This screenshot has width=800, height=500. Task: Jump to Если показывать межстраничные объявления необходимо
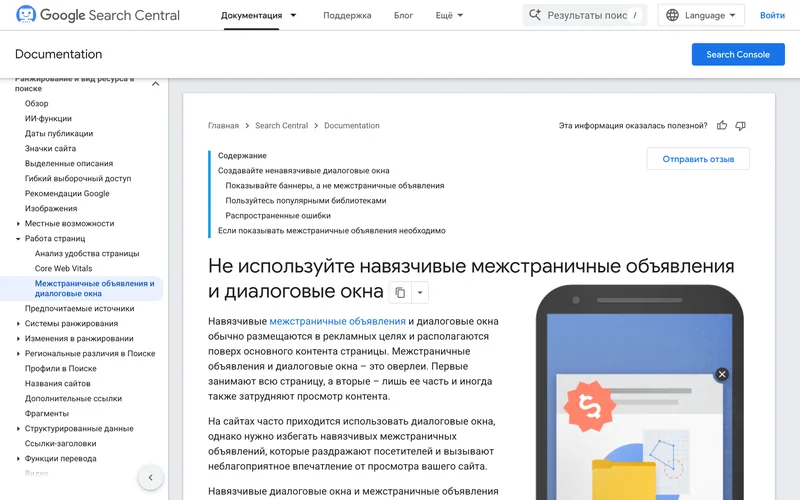(332, 231)
